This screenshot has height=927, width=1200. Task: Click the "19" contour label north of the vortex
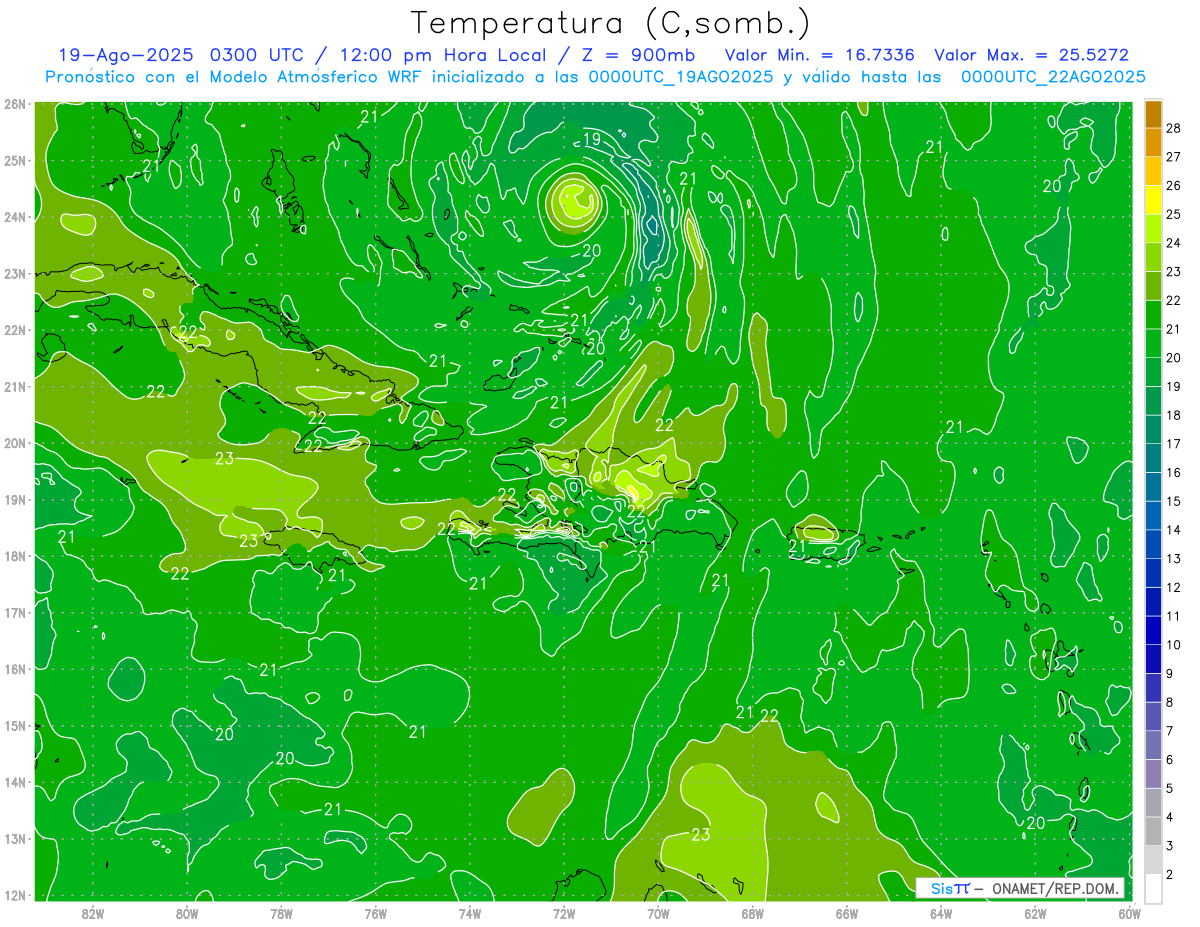coord(591,139)
